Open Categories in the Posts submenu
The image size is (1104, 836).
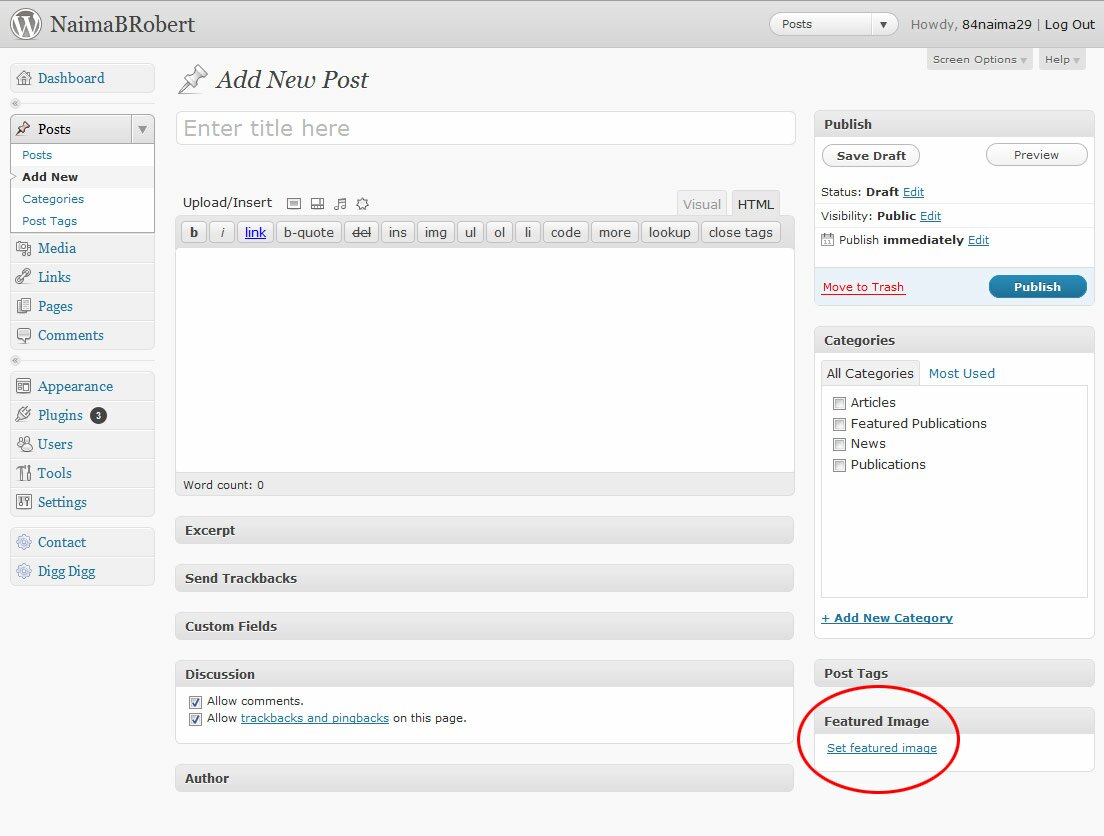point(53,199)
